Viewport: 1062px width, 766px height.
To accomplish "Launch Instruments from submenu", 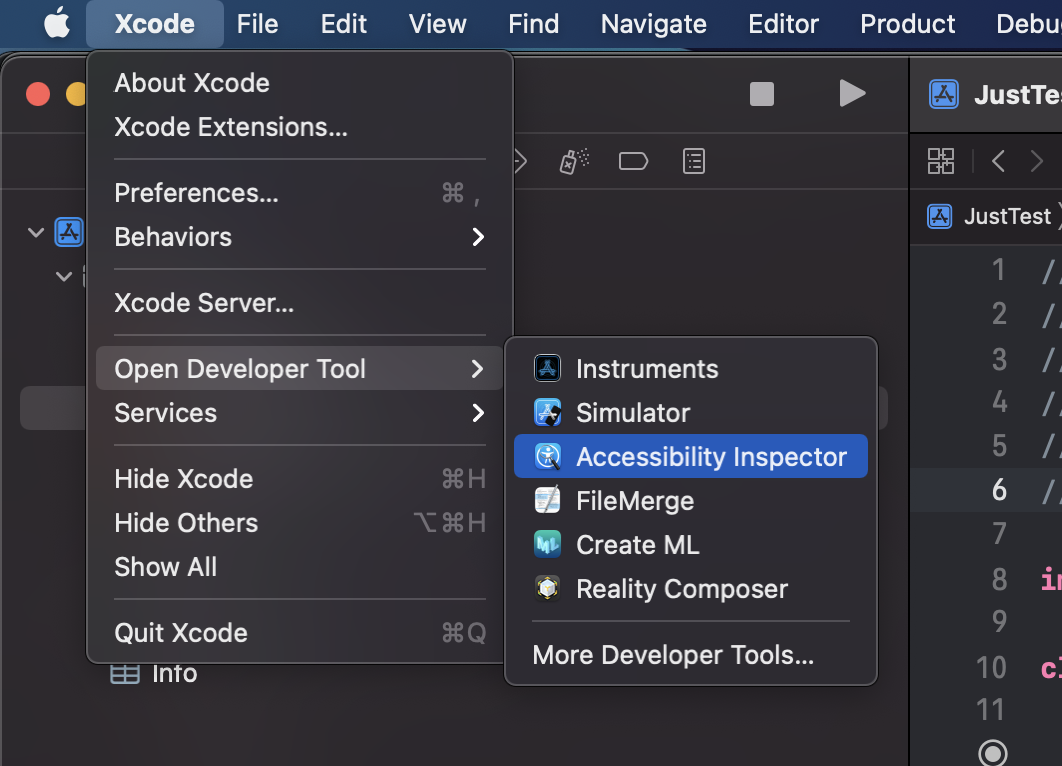I will (691, 368).
